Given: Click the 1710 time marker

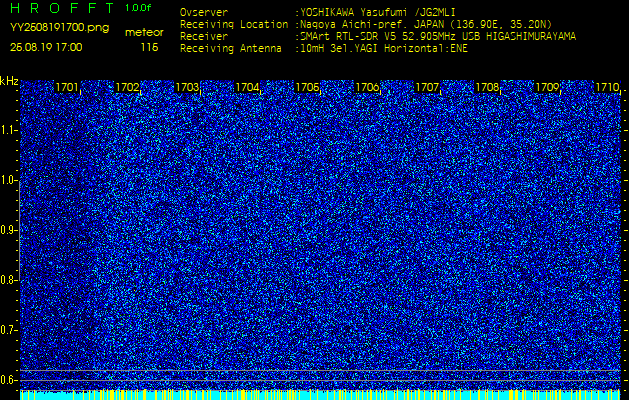Looking at the screenshot, I should coord(607,87).
